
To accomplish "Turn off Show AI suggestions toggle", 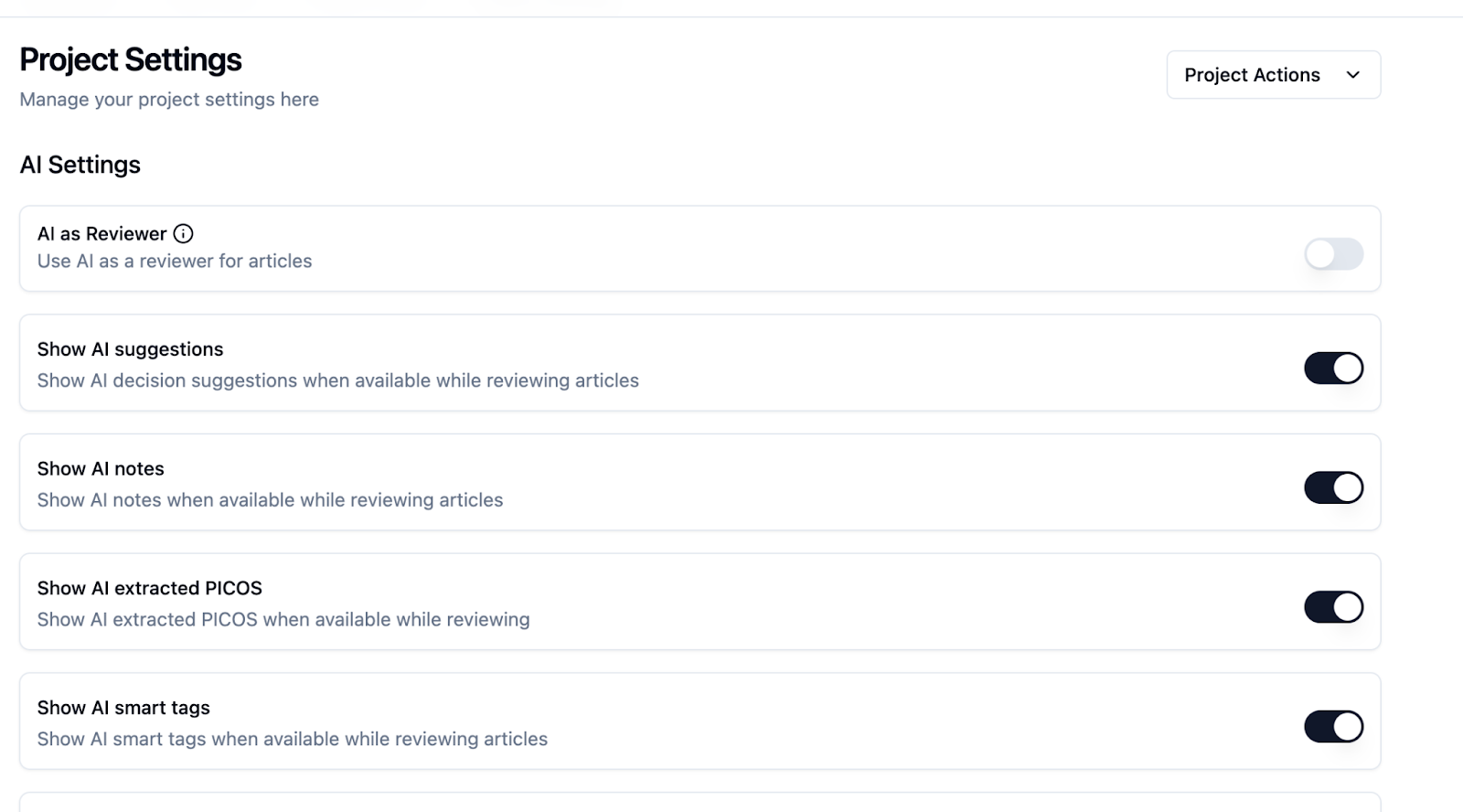I will tap(1333, 369).
